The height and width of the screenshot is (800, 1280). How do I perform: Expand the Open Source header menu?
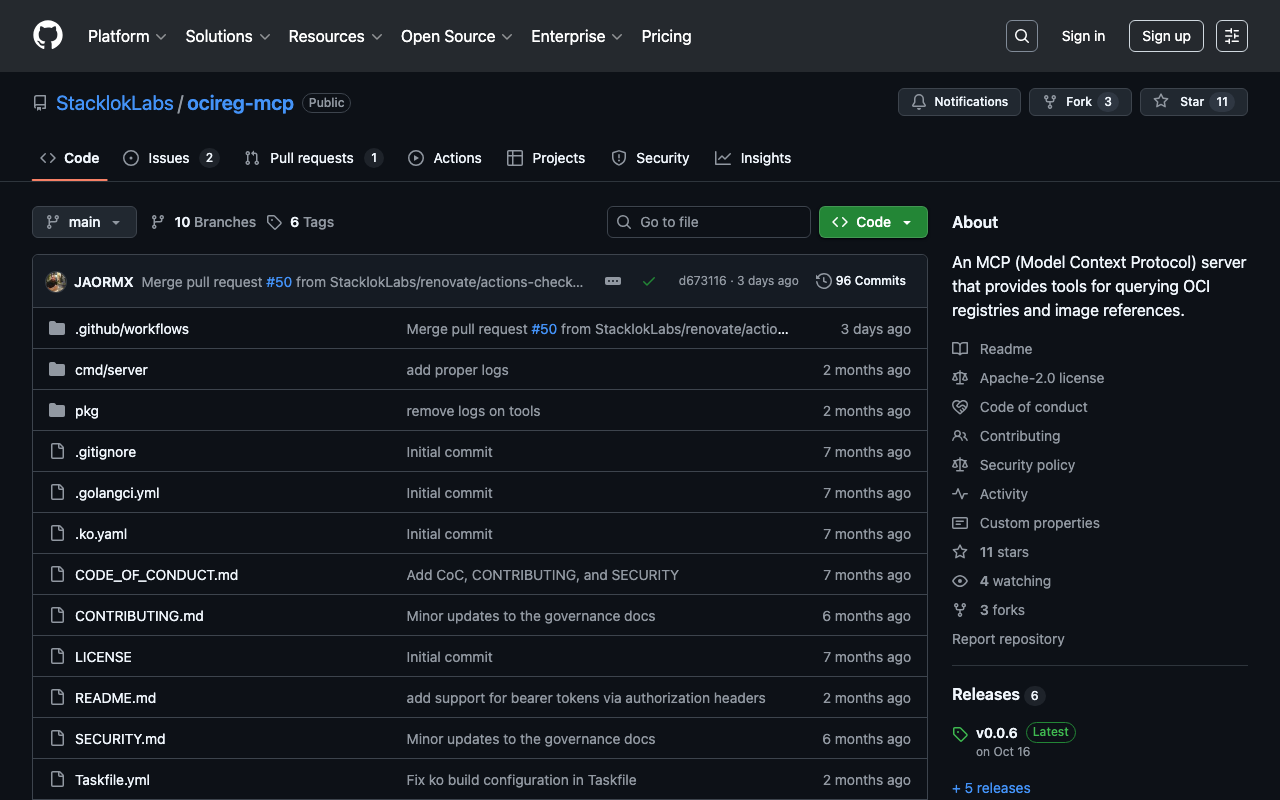click(456, 36)
